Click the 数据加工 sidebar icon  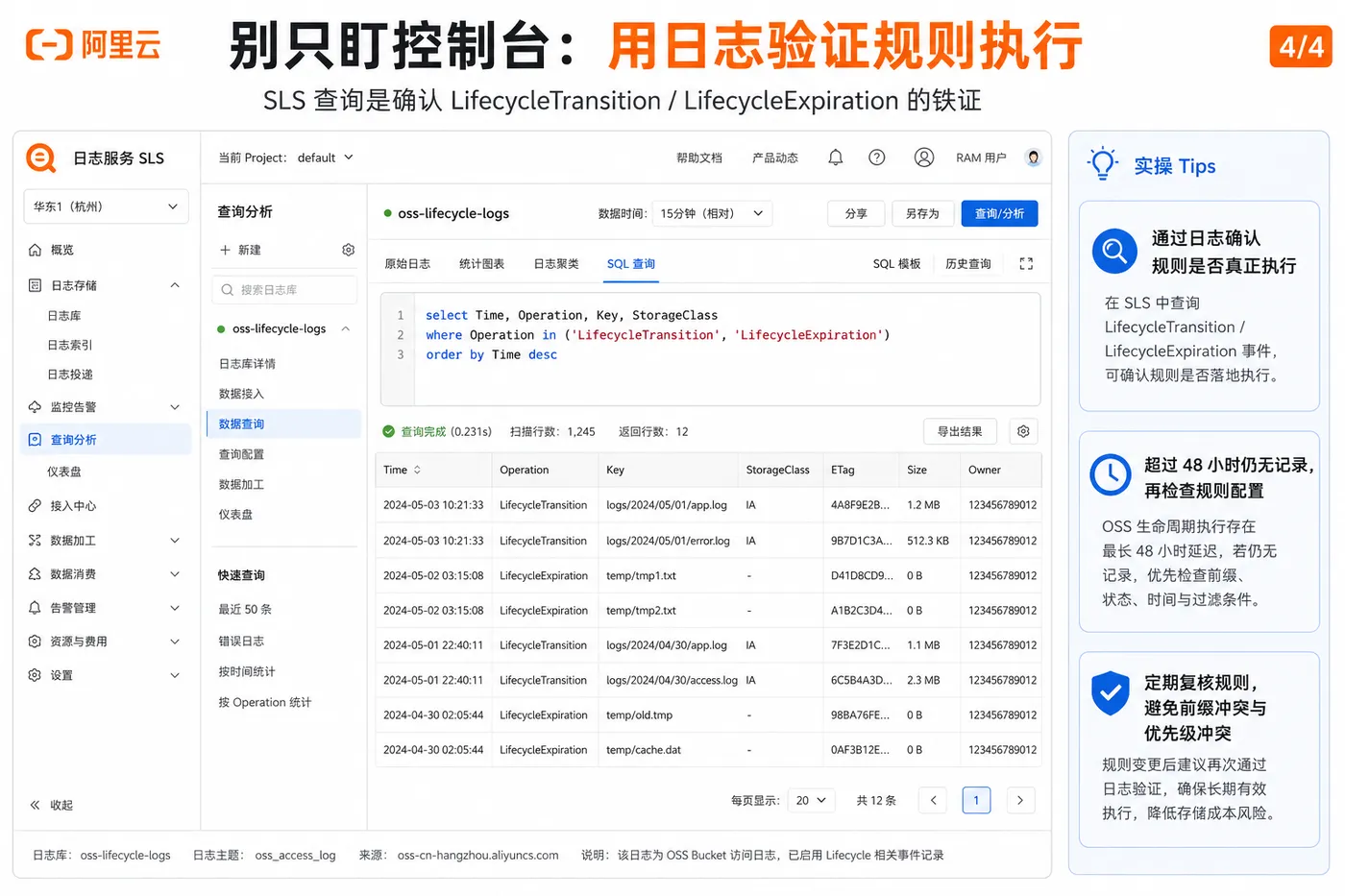tap(35, 541)
